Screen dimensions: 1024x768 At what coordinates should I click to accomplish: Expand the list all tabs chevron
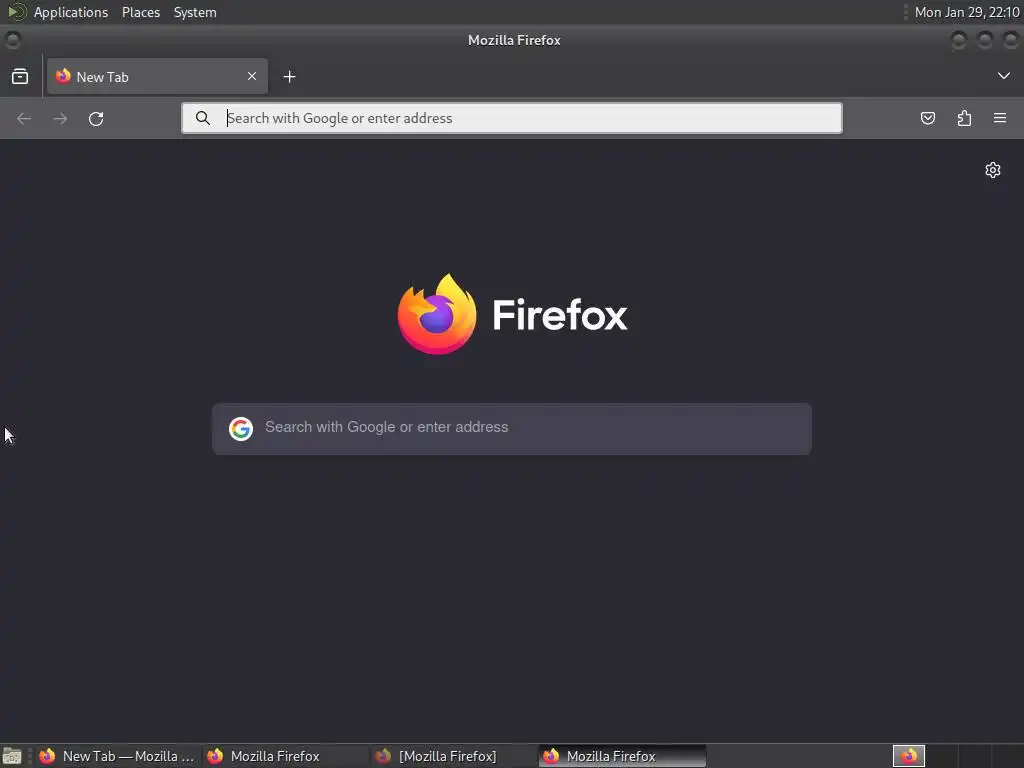pos(1004,76)
